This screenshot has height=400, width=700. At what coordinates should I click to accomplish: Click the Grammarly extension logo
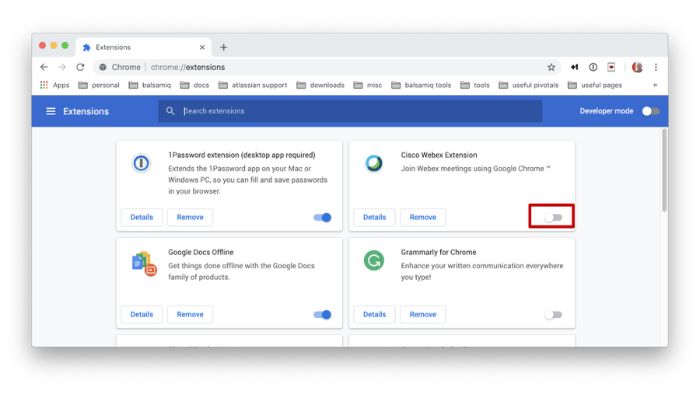pos(374,260)
